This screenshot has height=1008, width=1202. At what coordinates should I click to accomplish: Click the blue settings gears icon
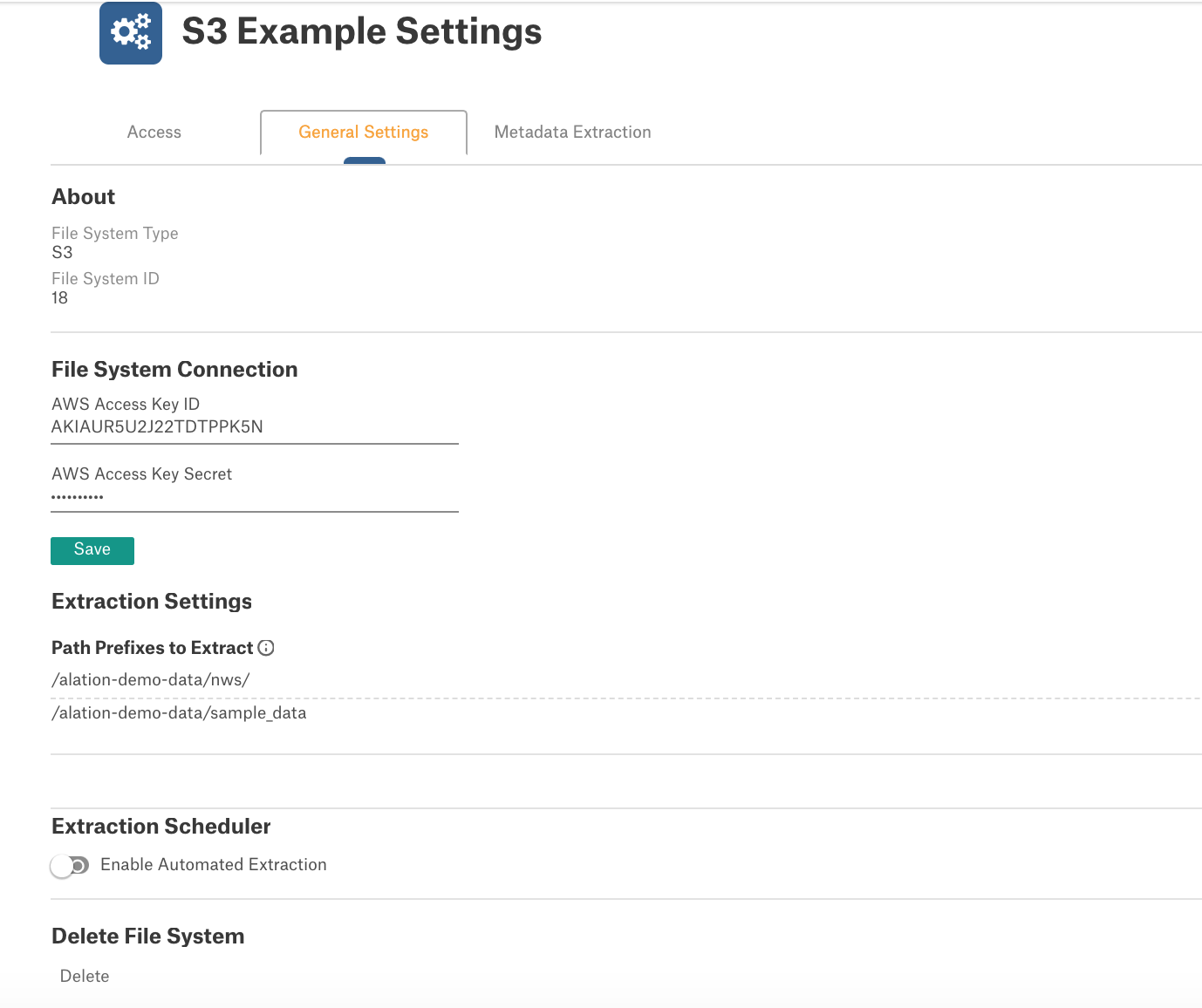(x=131, y=33)
